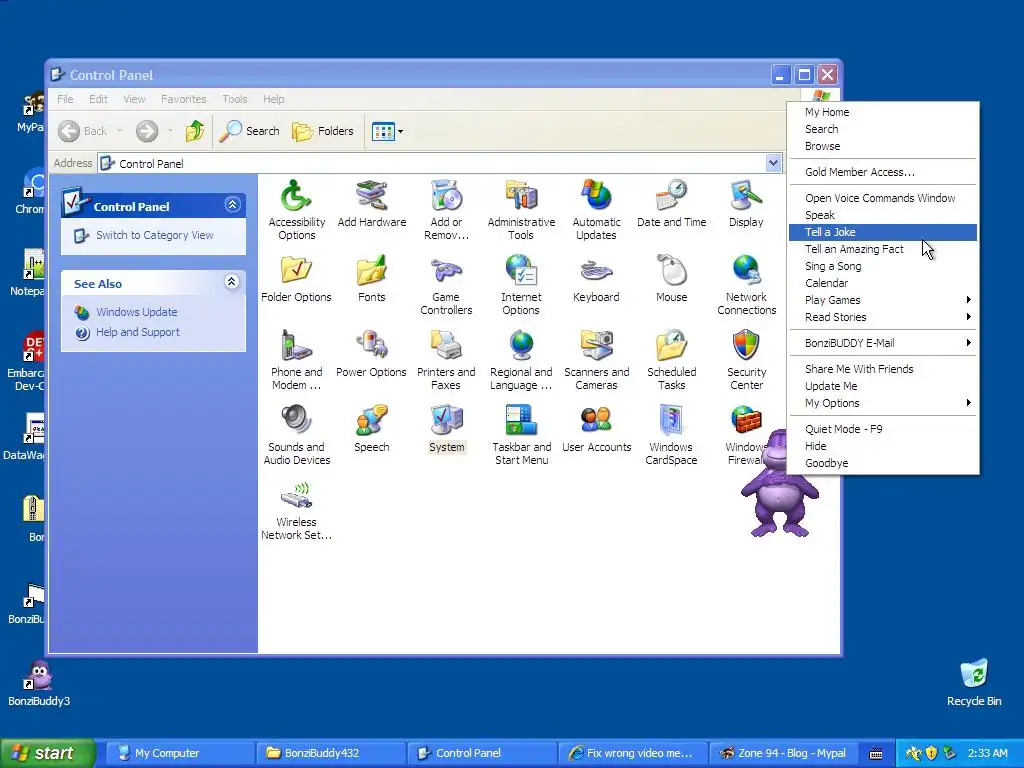1024x768 pixels.
Task: Open Printers and Faxes icon
Action: coord(446,360)
